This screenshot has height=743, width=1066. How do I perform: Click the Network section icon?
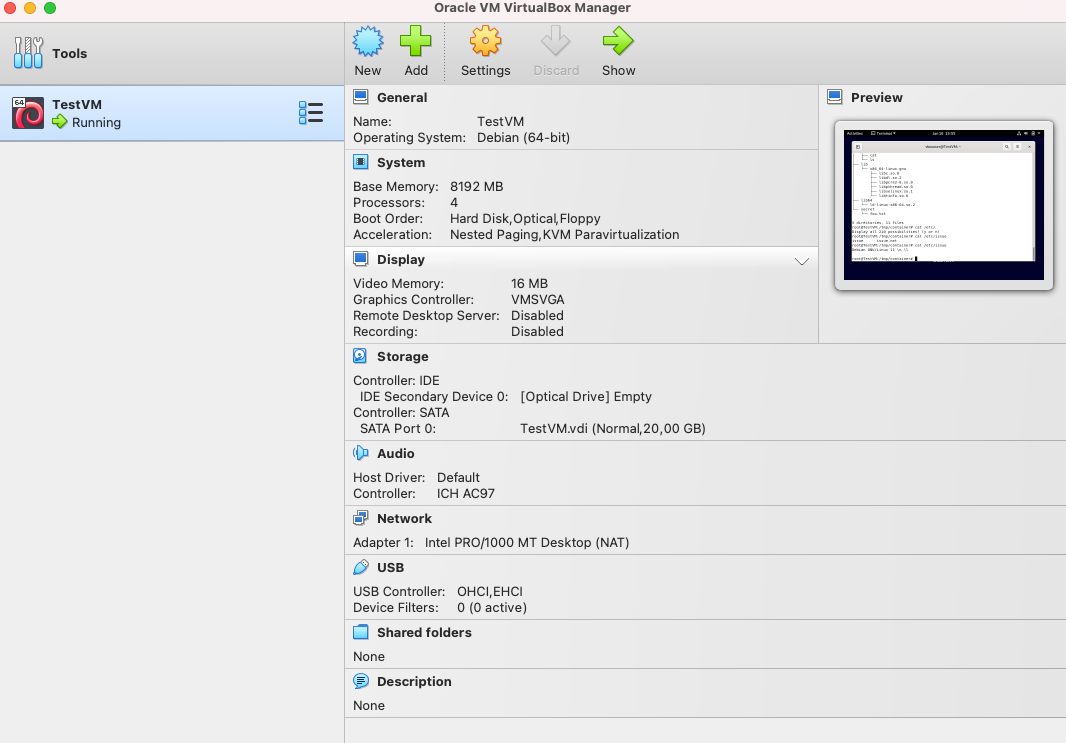click(360, 518)
